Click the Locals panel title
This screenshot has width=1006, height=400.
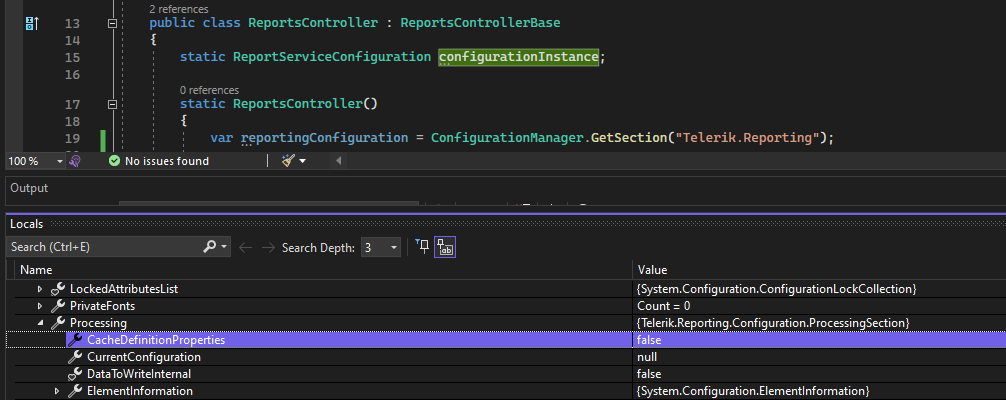point(26,224)
